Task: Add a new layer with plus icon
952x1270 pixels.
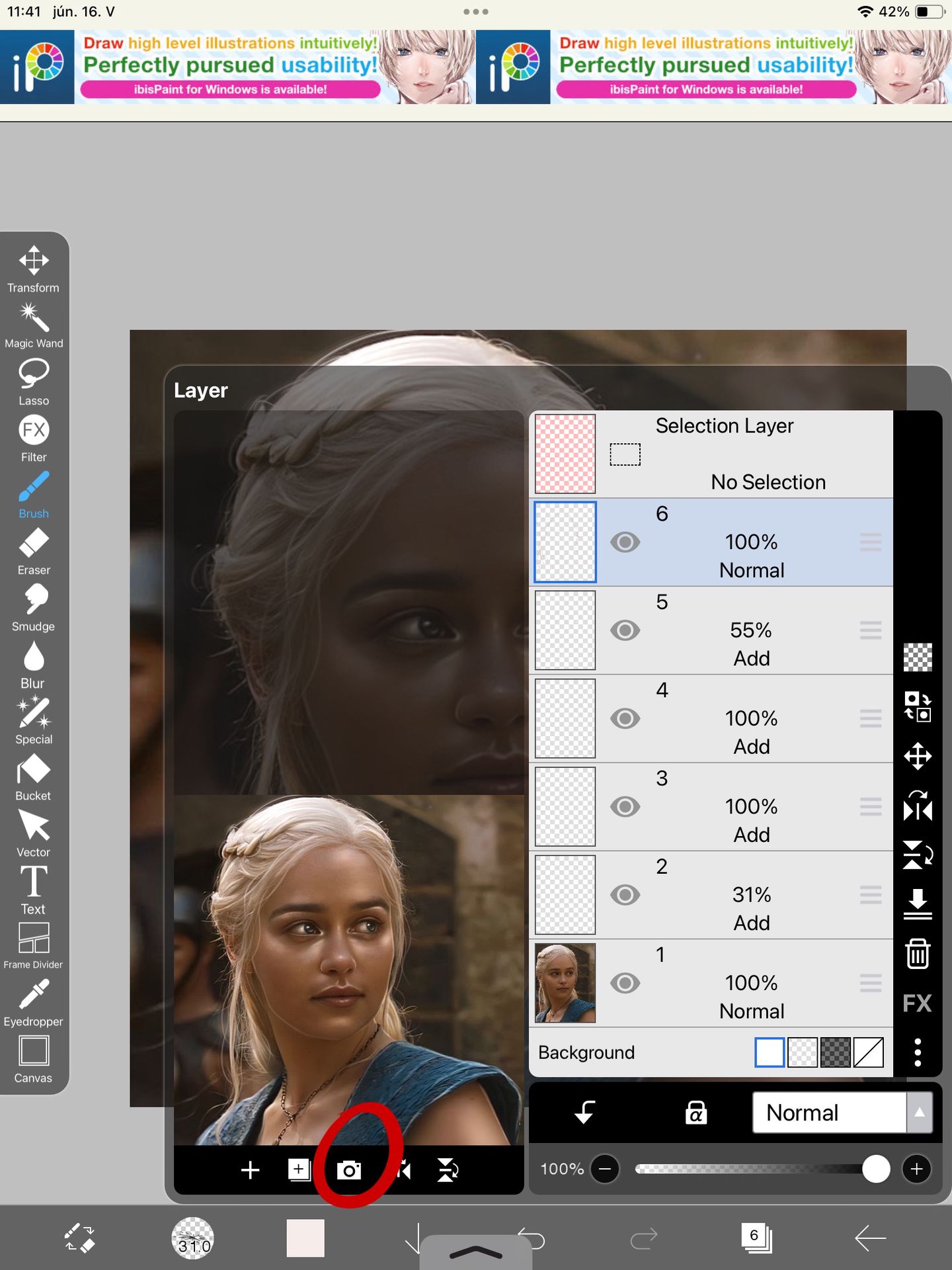Action: point(250,1170)
